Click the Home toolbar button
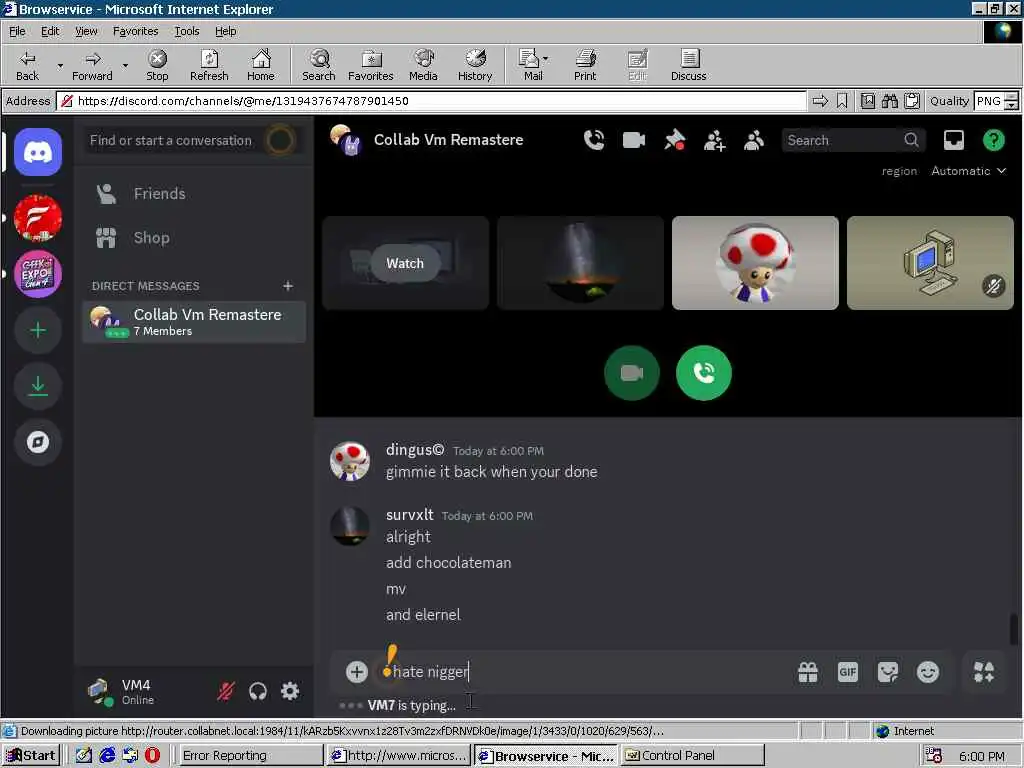This screenshot has height=768, width=1024. click(261, 65)
